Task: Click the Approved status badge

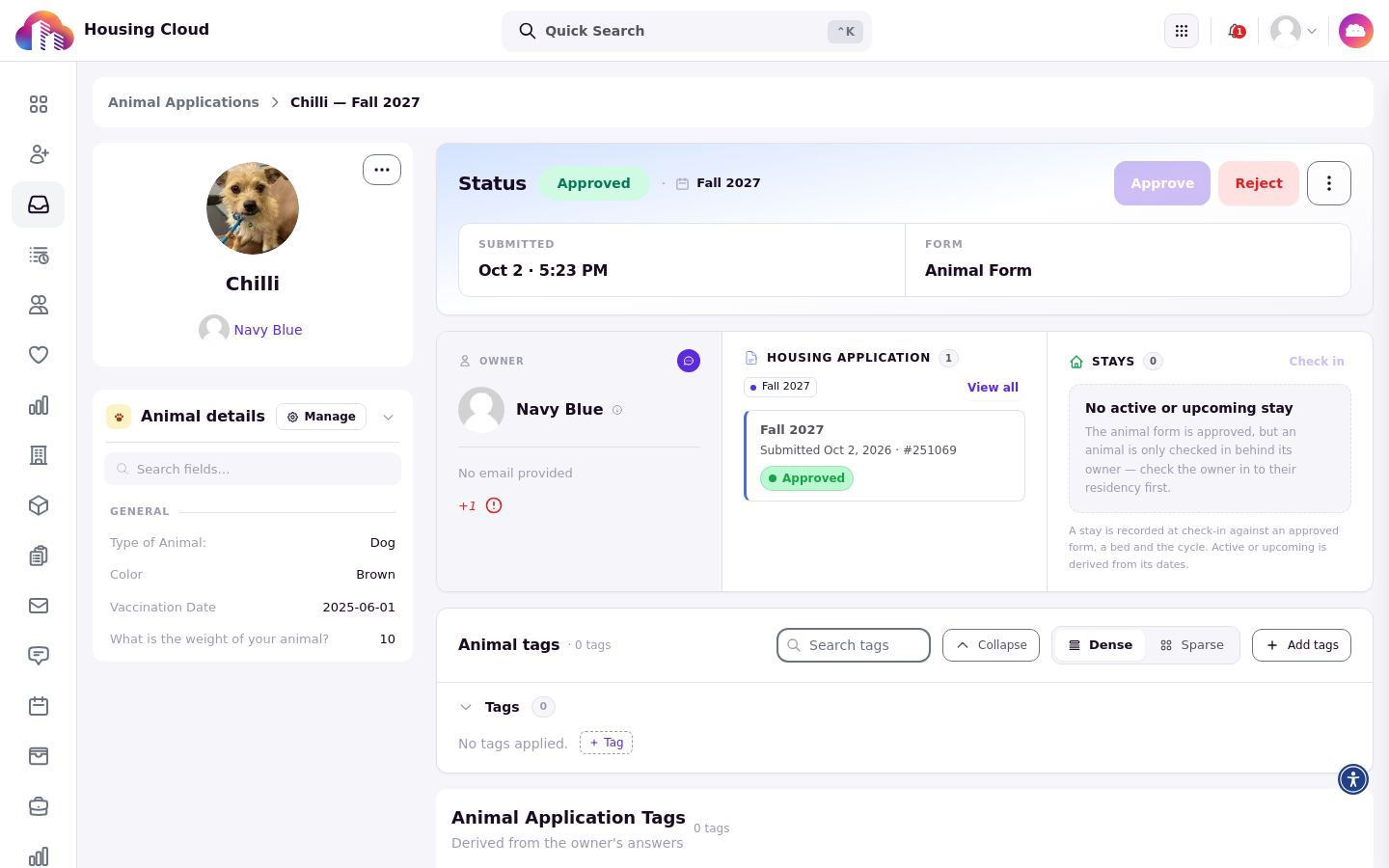Action: click(593, 183)
